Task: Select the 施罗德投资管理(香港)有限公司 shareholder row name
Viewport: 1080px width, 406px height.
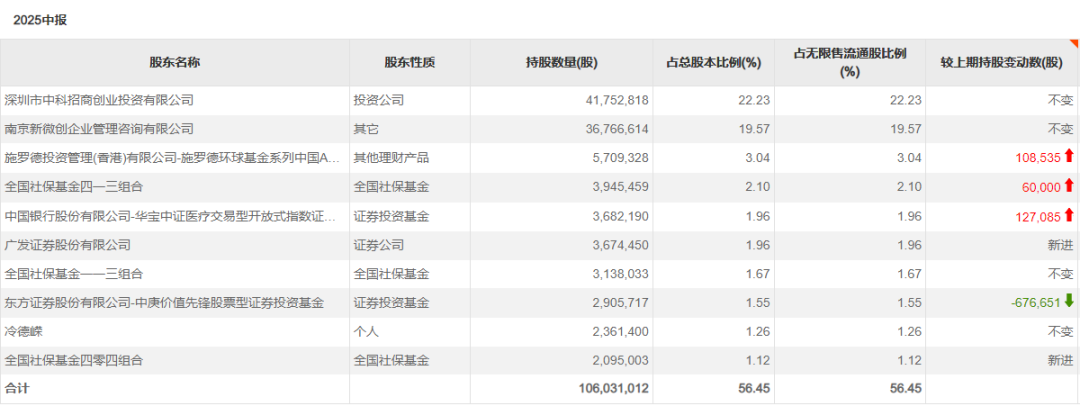Action: 172,158
